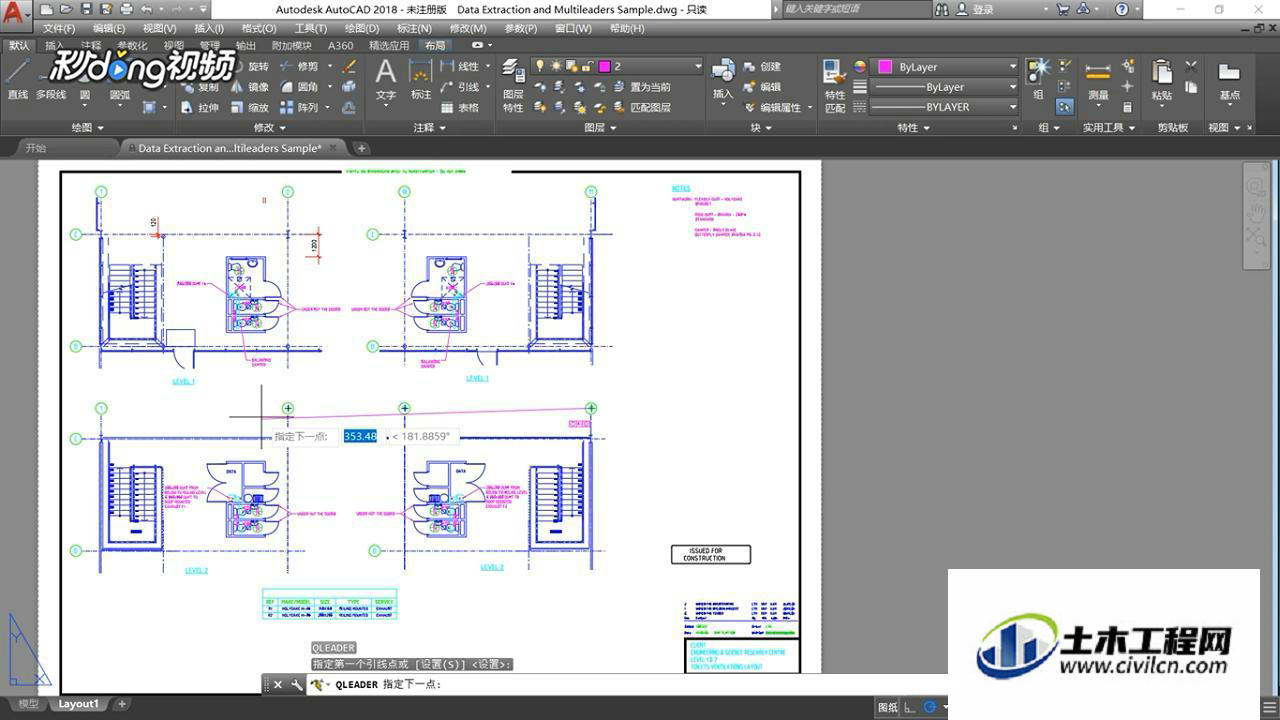
Task: Click the command line customize wrench icon
Action: point(297,685)
